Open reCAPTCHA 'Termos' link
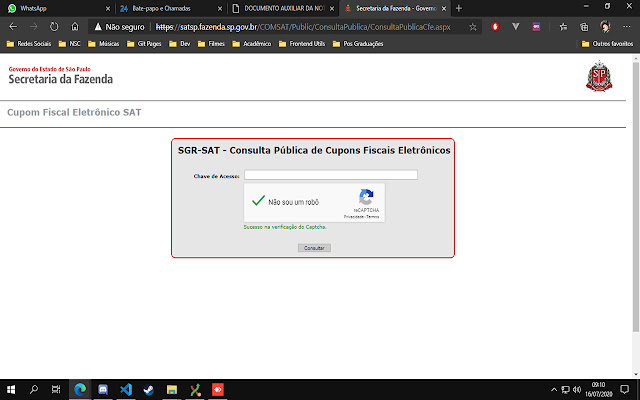 coord(373,217)
